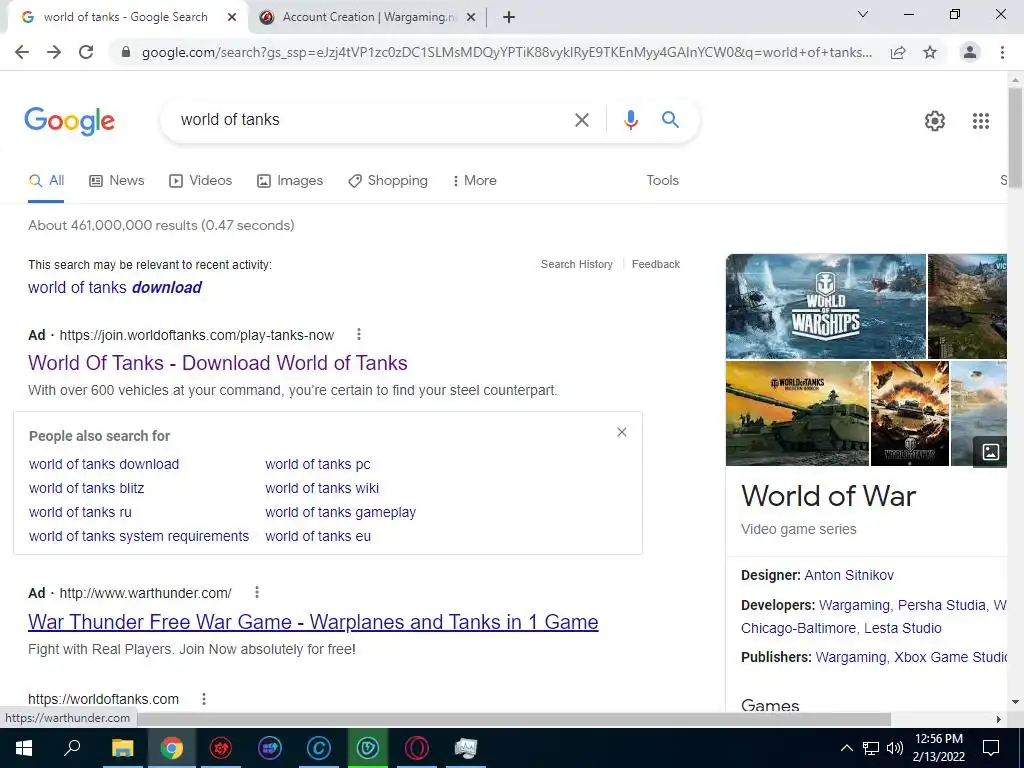Open Search History link
Screen dimensions: 1024x768
click(x=577, y=264)
